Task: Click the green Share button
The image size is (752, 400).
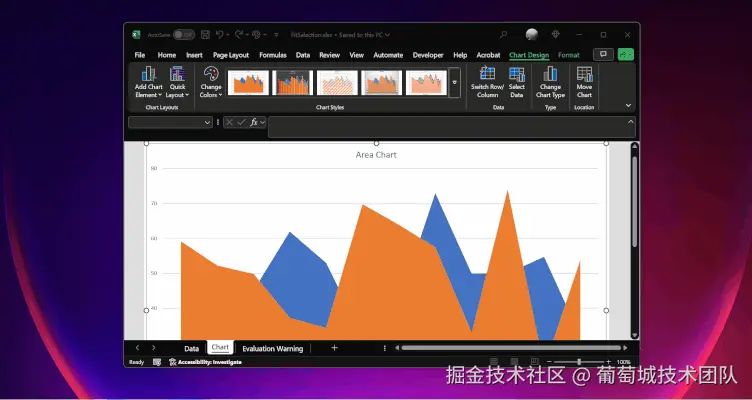Action: click(626, 55)
